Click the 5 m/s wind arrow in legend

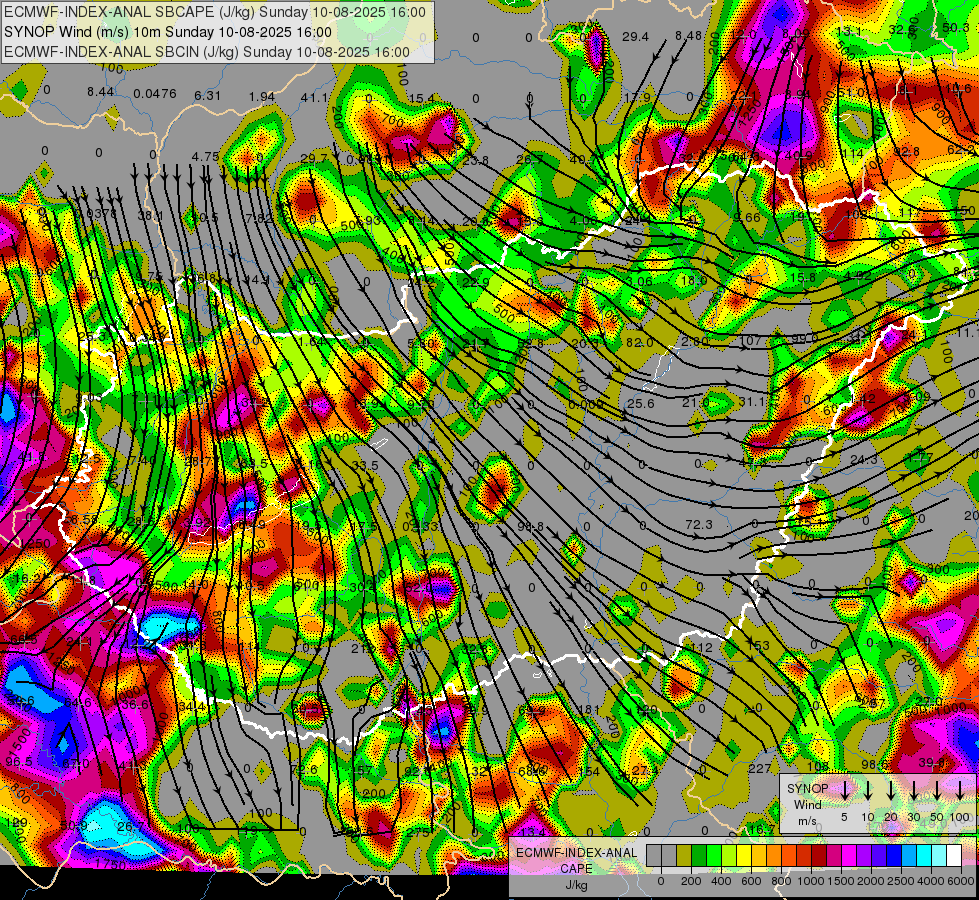pos(845,791)
